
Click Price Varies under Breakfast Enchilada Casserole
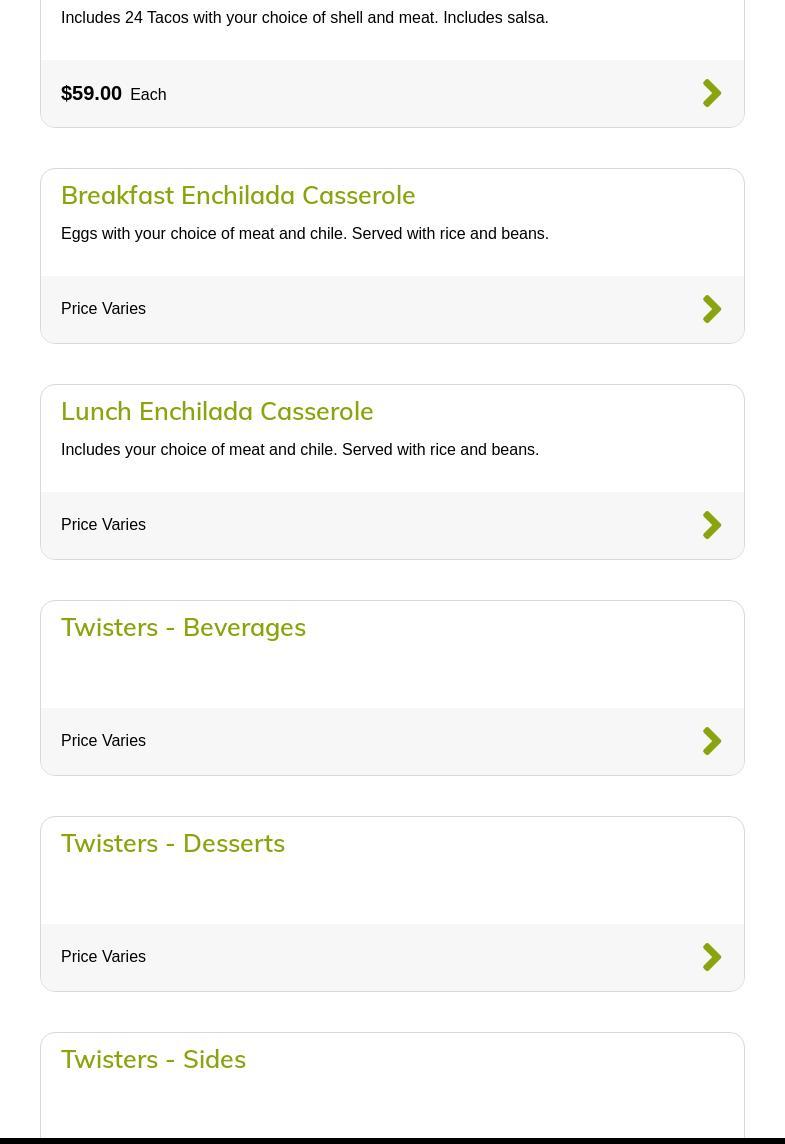(x=103, y=309)
